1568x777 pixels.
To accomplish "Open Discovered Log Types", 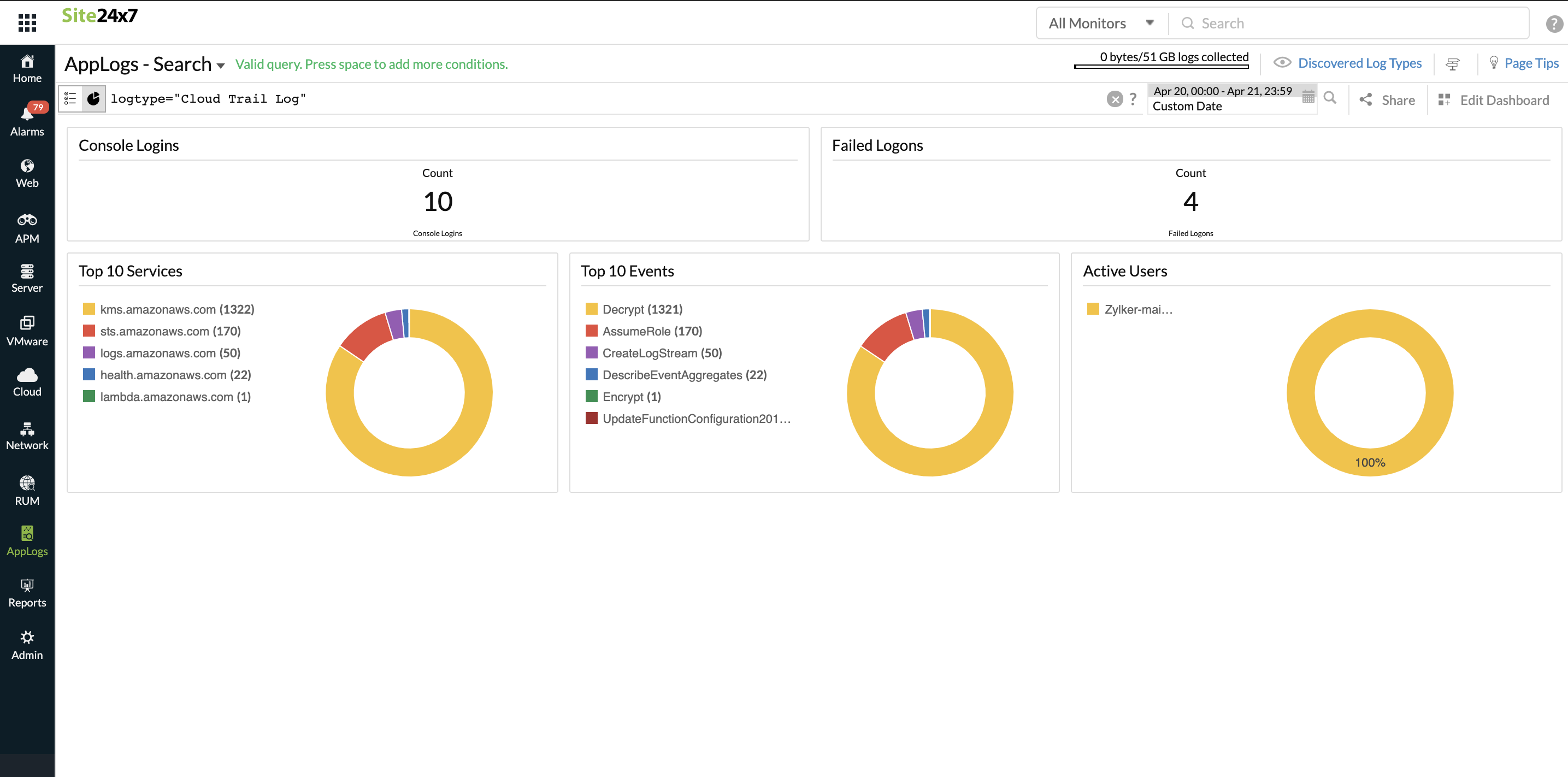I will tap(1359, 63).
